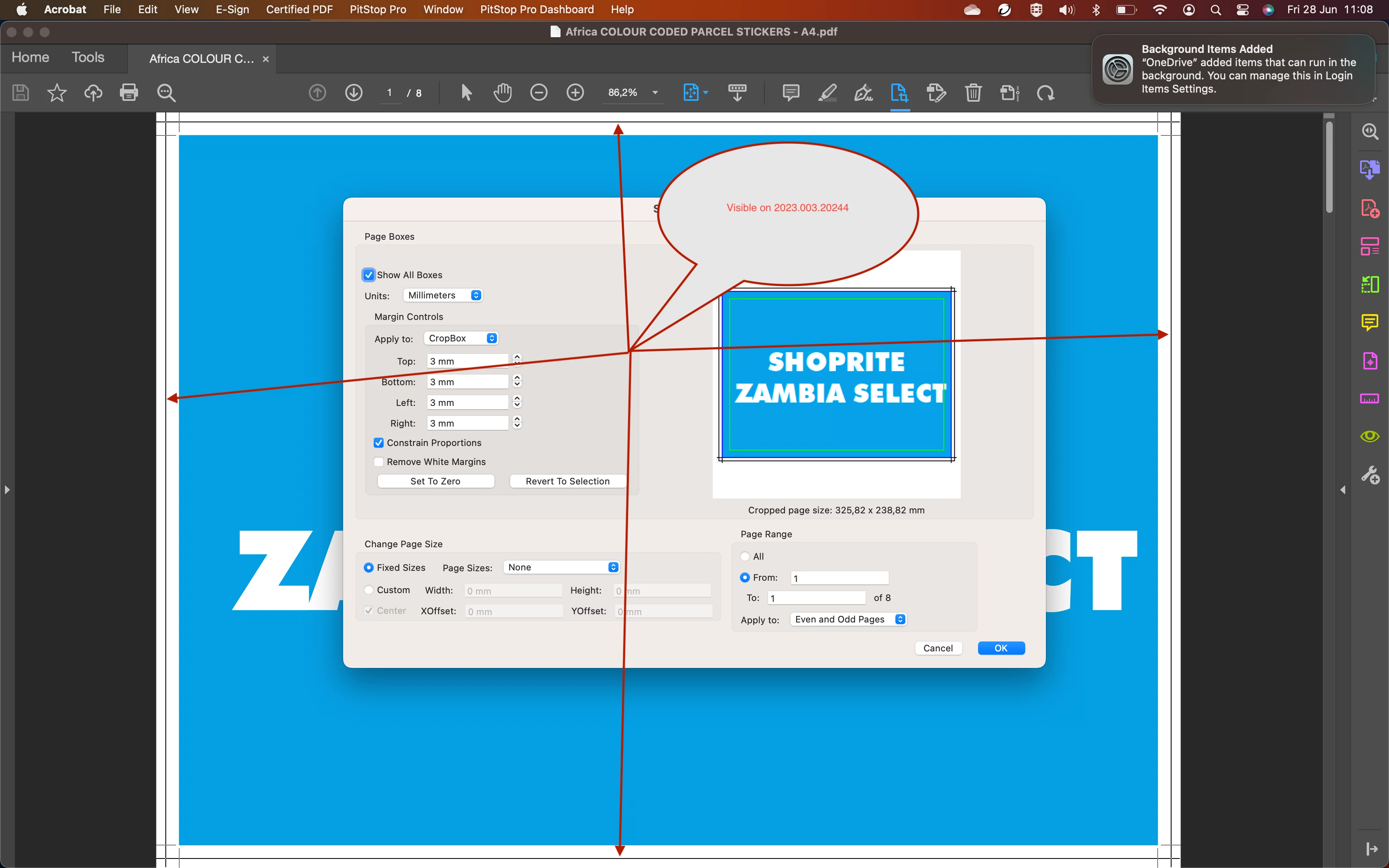Image resolution: width=1389 pixels, height=868 pixels.
Task: Open the Add comment note tool
Action: click(791, 93)
